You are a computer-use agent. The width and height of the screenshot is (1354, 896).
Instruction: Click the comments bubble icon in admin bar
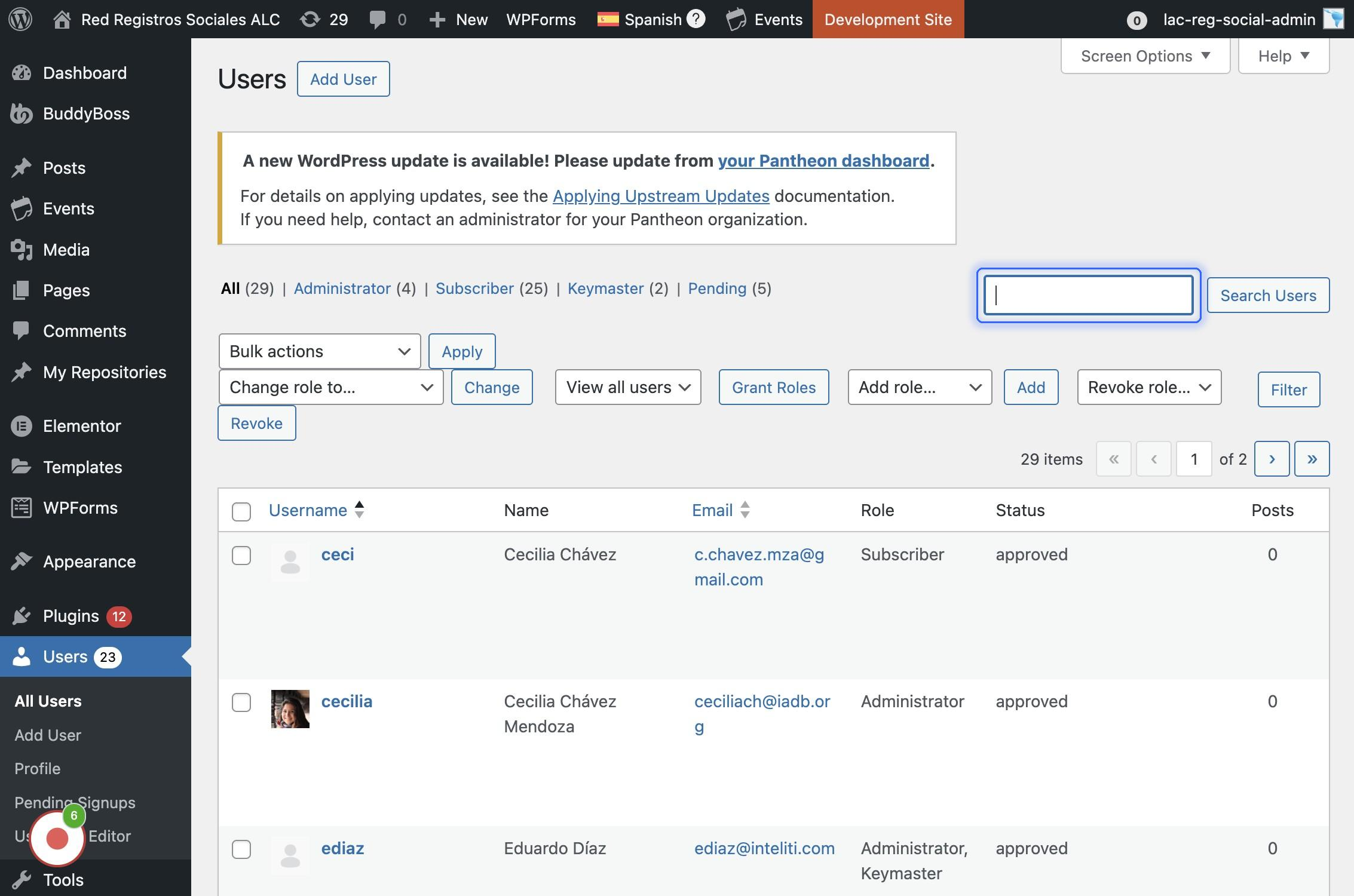(377, 19)
